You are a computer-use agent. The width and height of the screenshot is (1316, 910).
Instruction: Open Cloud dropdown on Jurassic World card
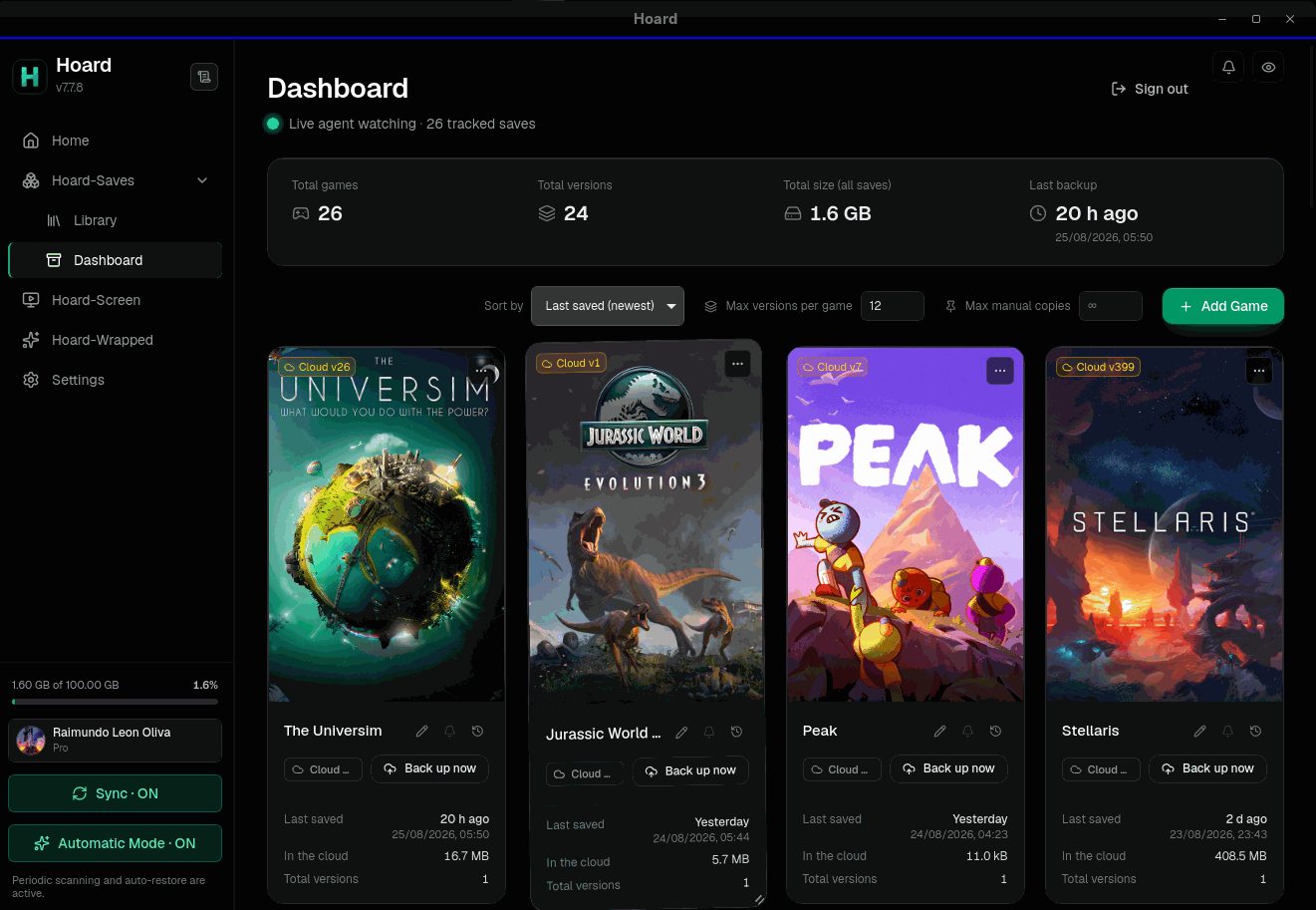[x=585, y=773]
